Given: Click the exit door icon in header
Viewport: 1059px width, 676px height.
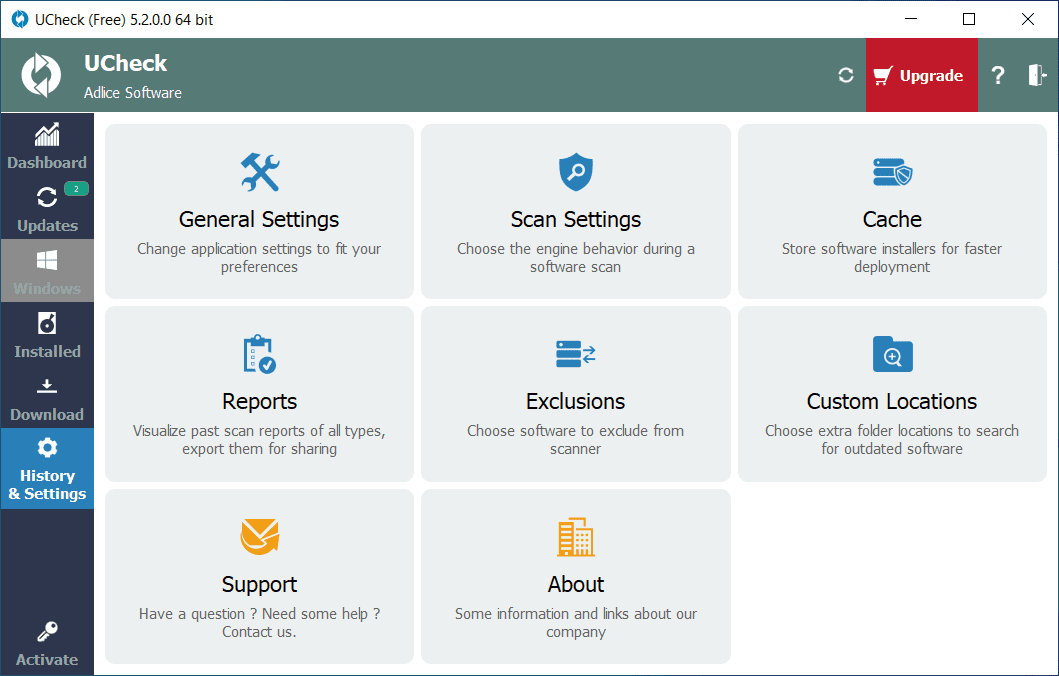Looking at the screenshot, I should pyautogui.click(x=1037, y=75).
